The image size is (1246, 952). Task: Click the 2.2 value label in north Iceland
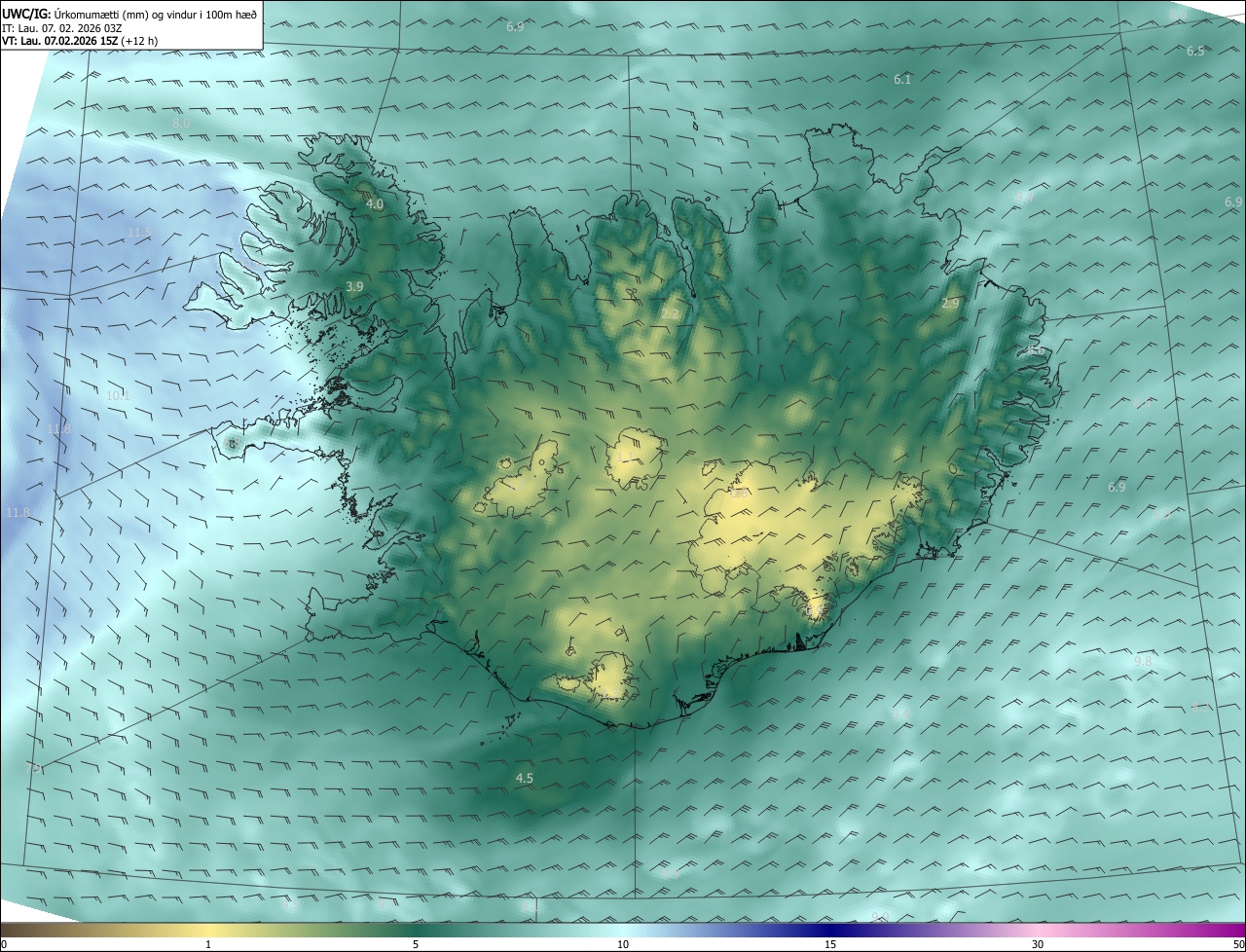[670, 313]
